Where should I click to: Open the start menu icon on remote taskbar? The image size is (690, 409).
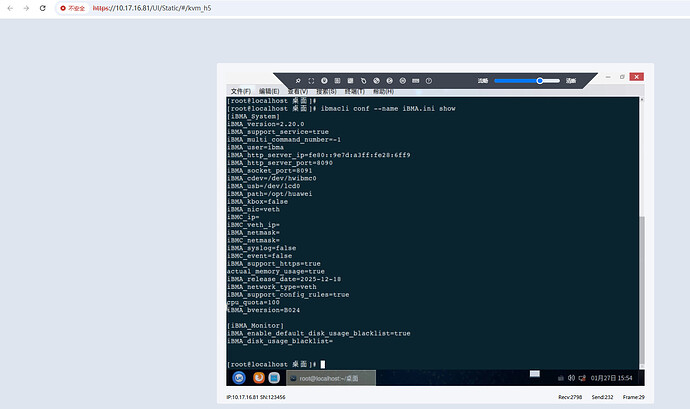pos(239,378)
